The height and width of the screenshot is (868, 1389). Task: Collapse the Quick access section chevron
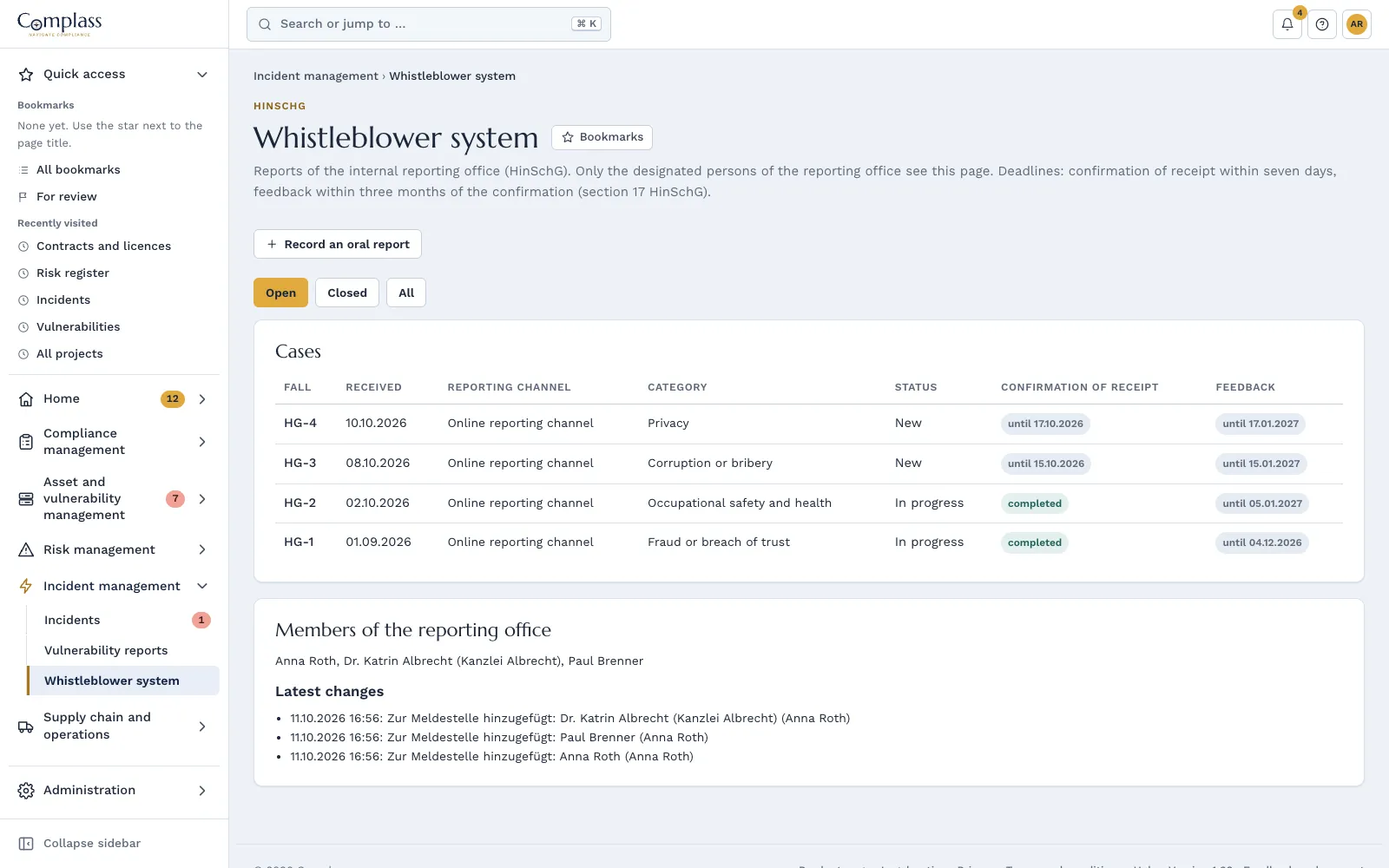tap(202, 75)
